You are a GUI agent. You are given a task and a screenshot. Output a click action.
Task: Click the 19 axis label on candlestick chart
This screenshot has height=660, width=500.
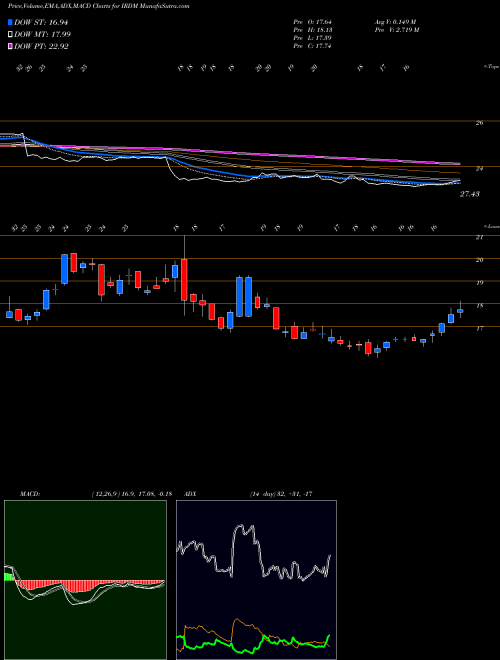point(479,283)
